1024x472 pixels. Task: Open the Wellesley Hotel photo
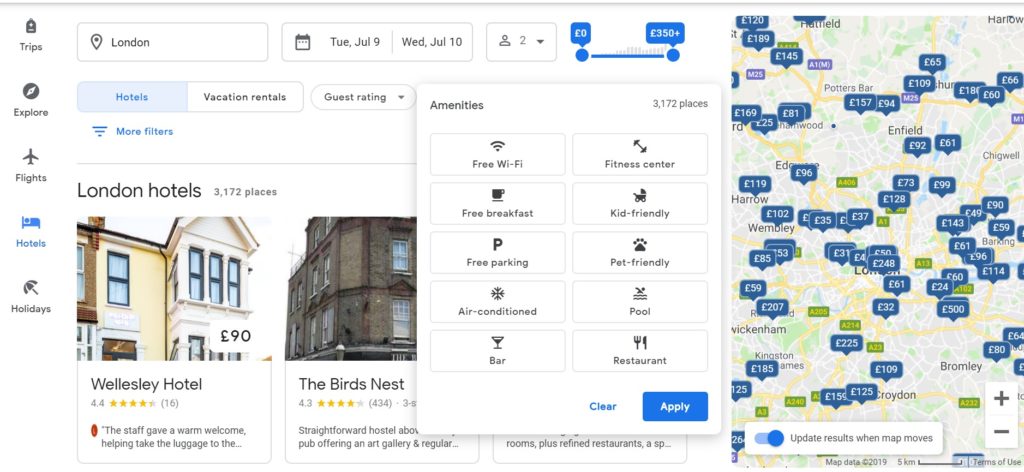pyautogui.click(x=174, y=289)
